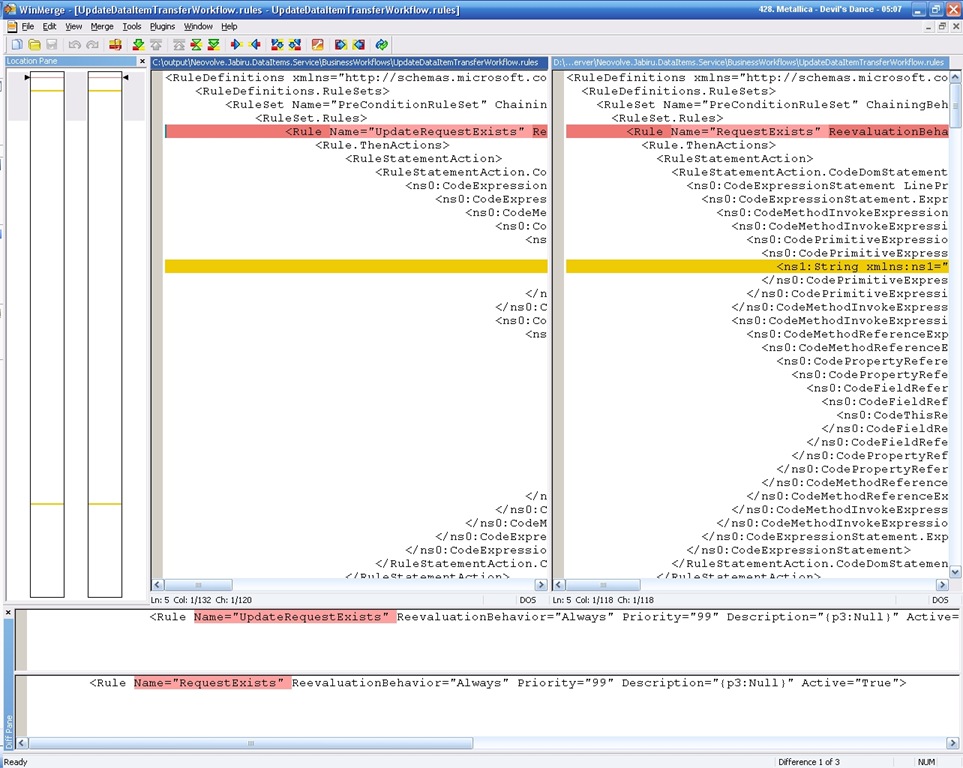The width and height of the screenshot is (963, 768).
Task: Click left pane 'Ln: 5 Col: 1/132' status
Action: pos(201,600)
